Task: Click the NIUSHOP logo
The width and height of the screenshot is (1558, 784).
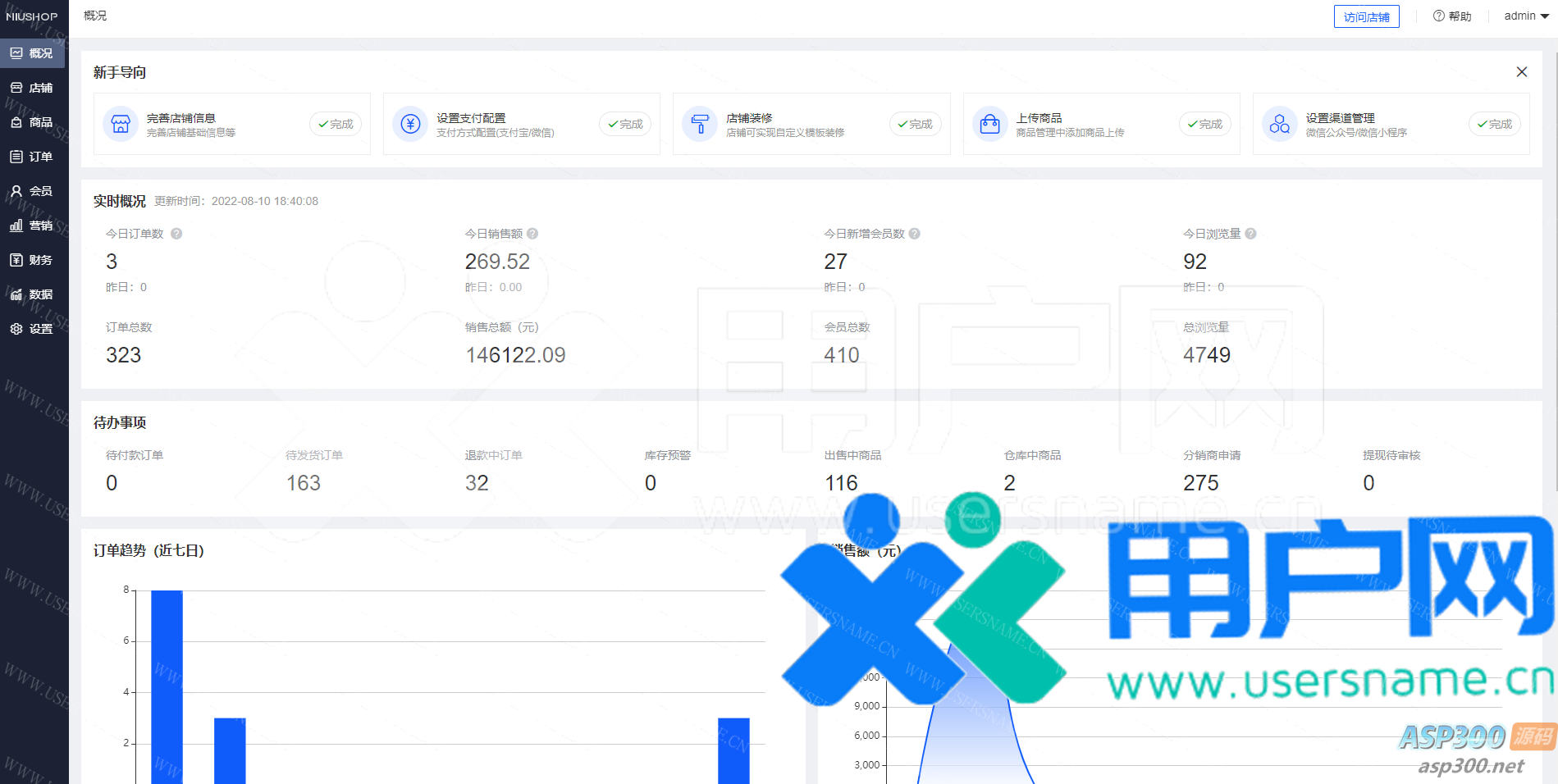Action: [x=32, y=16]
